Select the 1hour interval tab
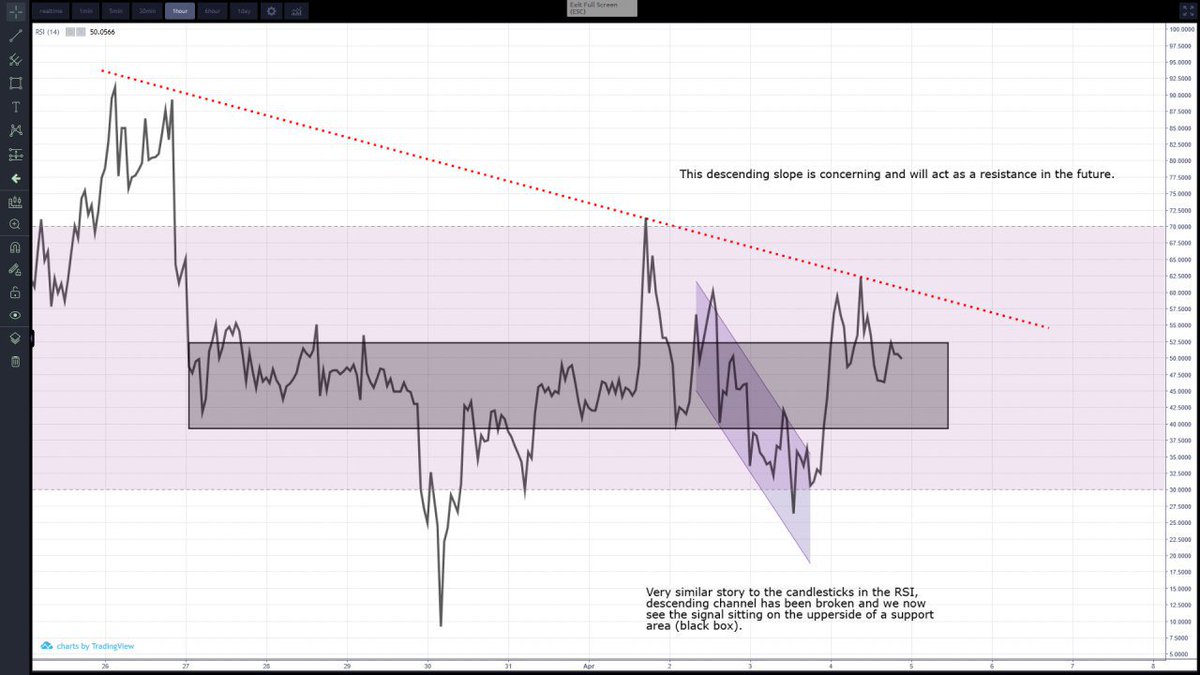The image size is (1200, 675). point(180,11)
